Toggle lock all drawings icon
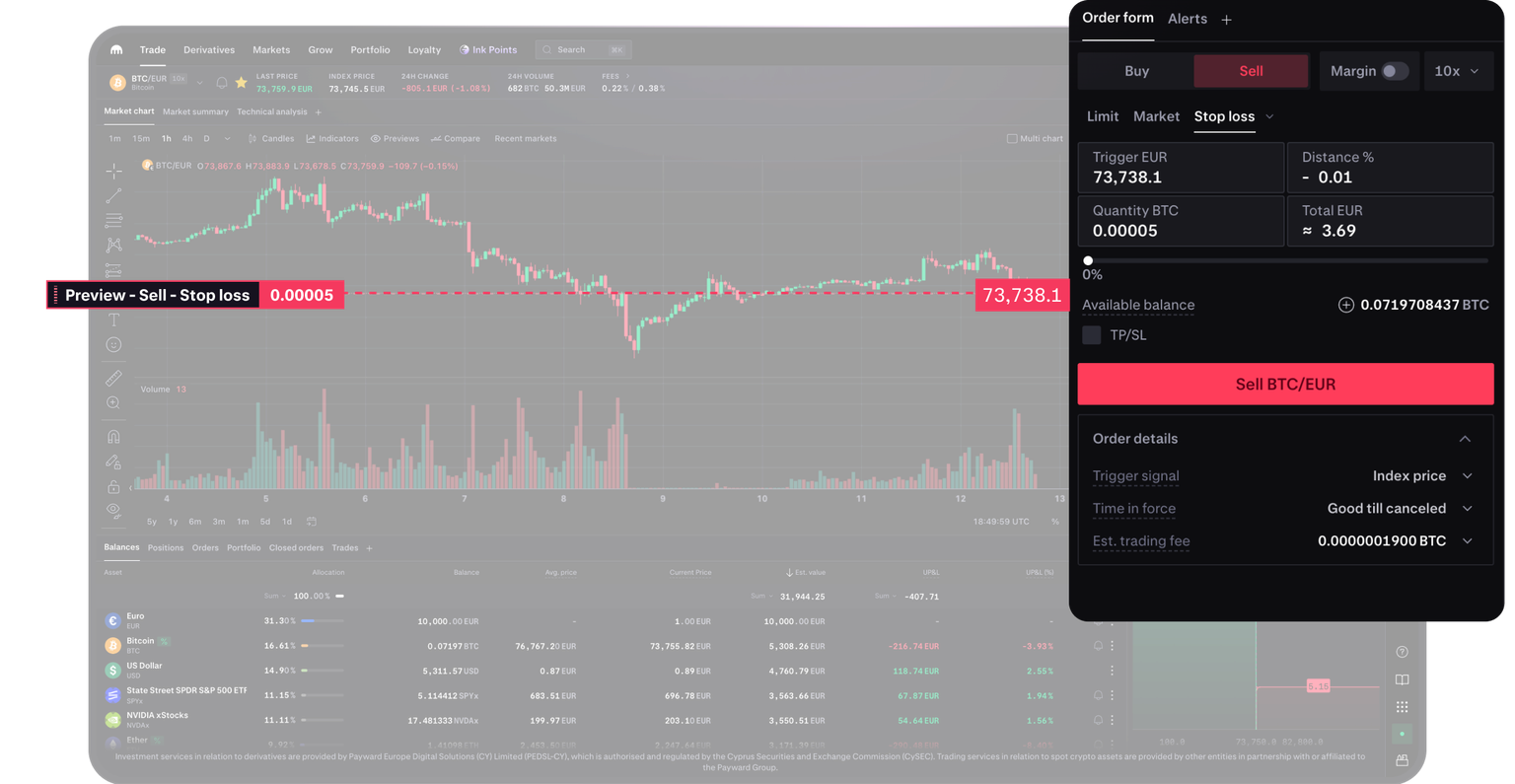The image size is (1515, 784). pos(113,486)
